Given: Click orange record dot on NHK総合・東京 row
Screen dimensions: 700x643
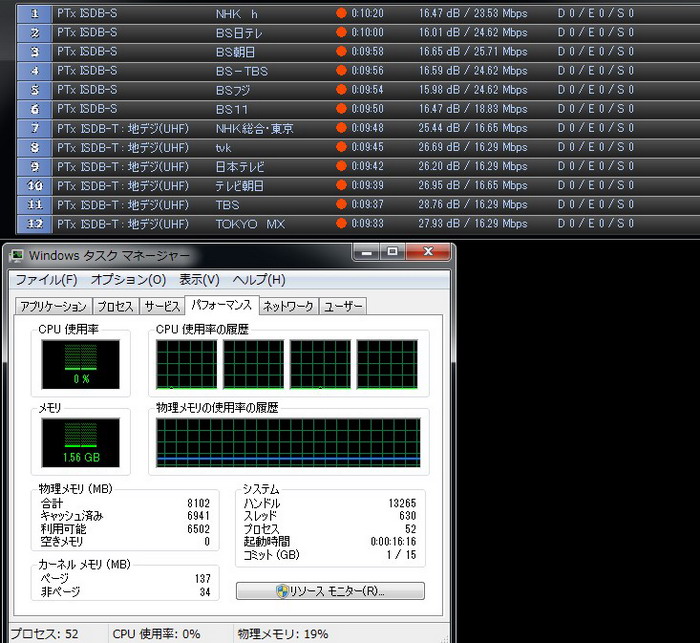Looking at the screenshot, I should tap(341, 128).
